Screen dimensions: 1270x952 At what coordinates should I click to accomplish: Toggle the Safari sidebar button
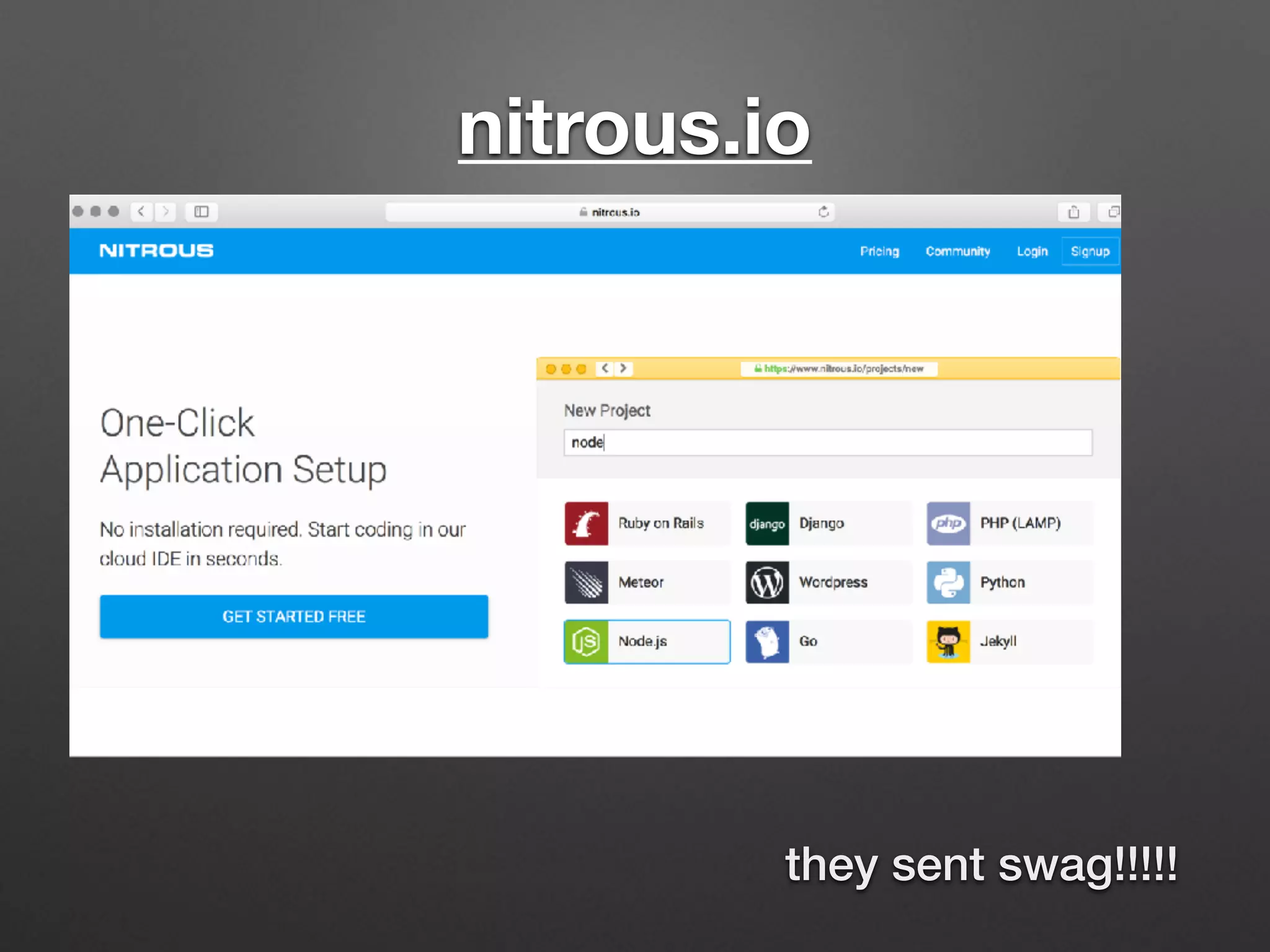tap(202, 212)
